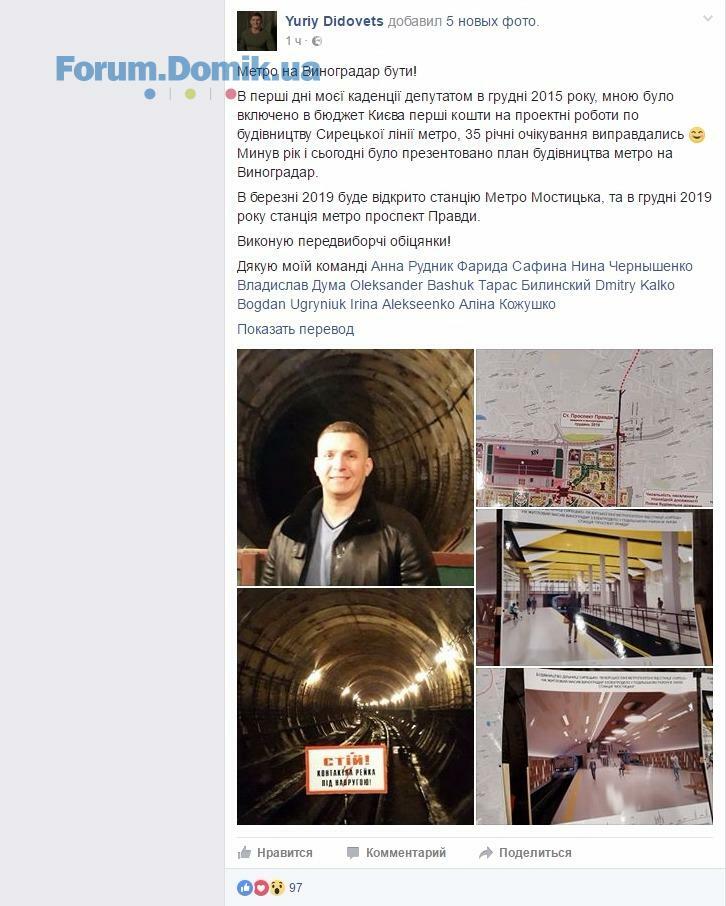Click the thumbs-up Like icon
Viewport: 726px width, 906px height.
[245, 852]
